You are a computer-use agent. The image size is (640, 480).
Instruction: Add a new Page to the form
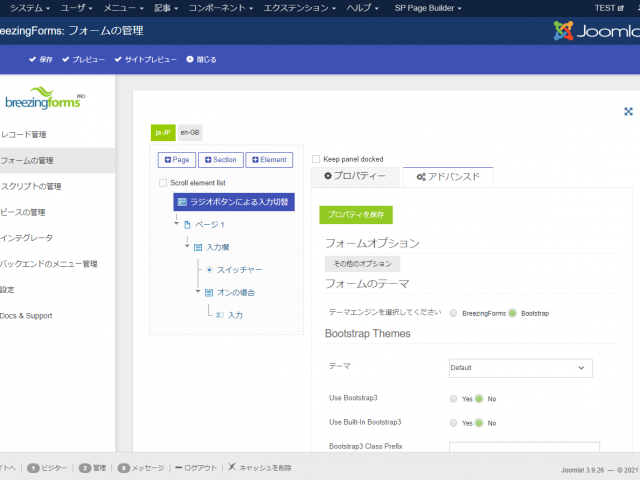pyautogui.click(x=177, y=160)
